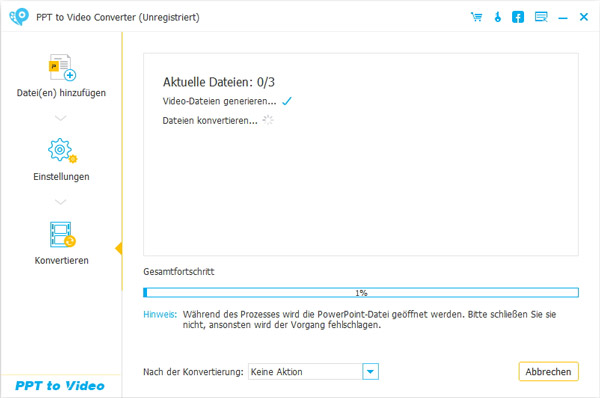600x398 pixels.
Task: Select the Konvertieren step label
Action: (x=62, y=261)
